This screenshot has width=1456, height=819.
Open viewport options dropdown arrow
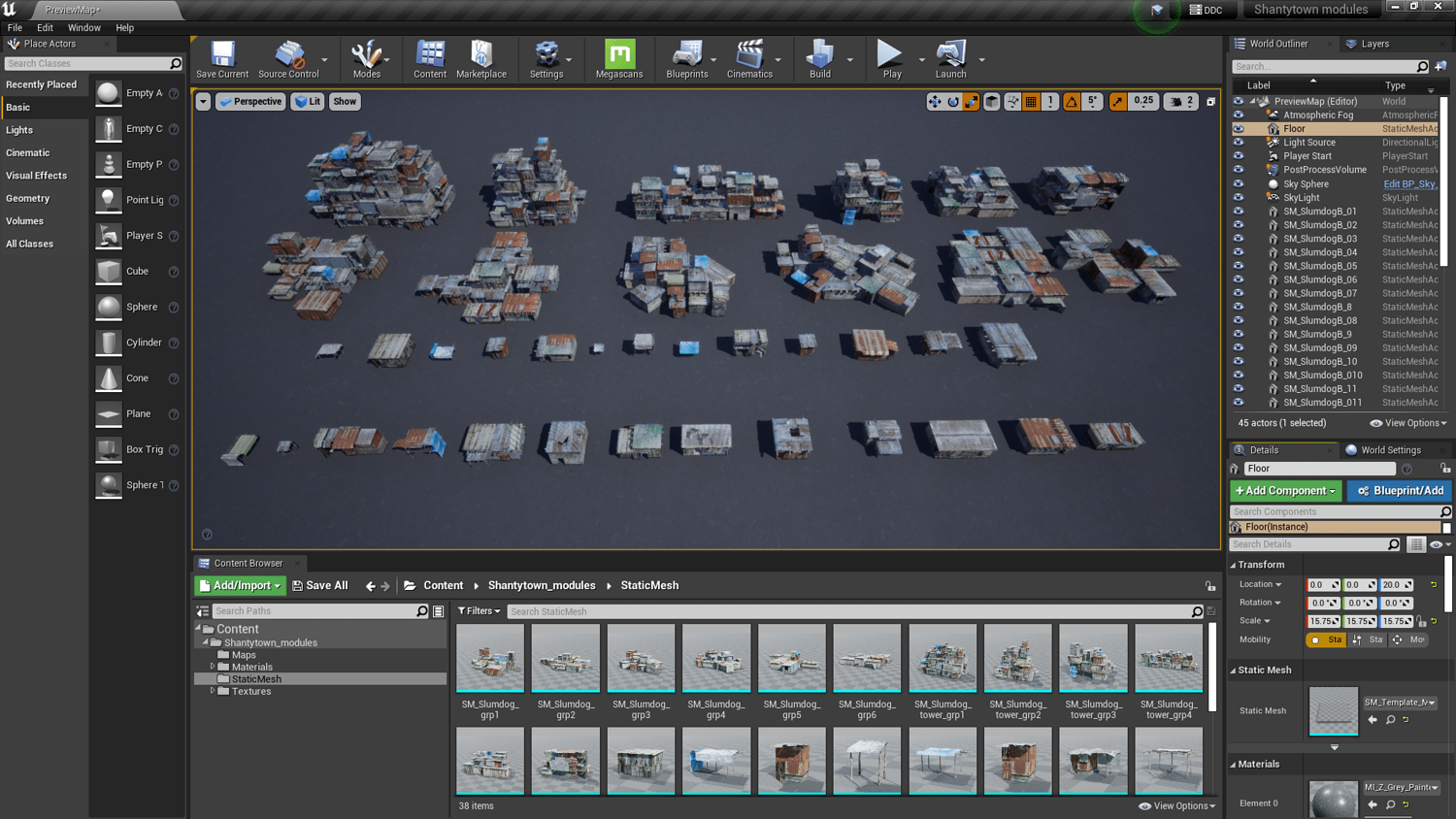click(x=203, y=101)
